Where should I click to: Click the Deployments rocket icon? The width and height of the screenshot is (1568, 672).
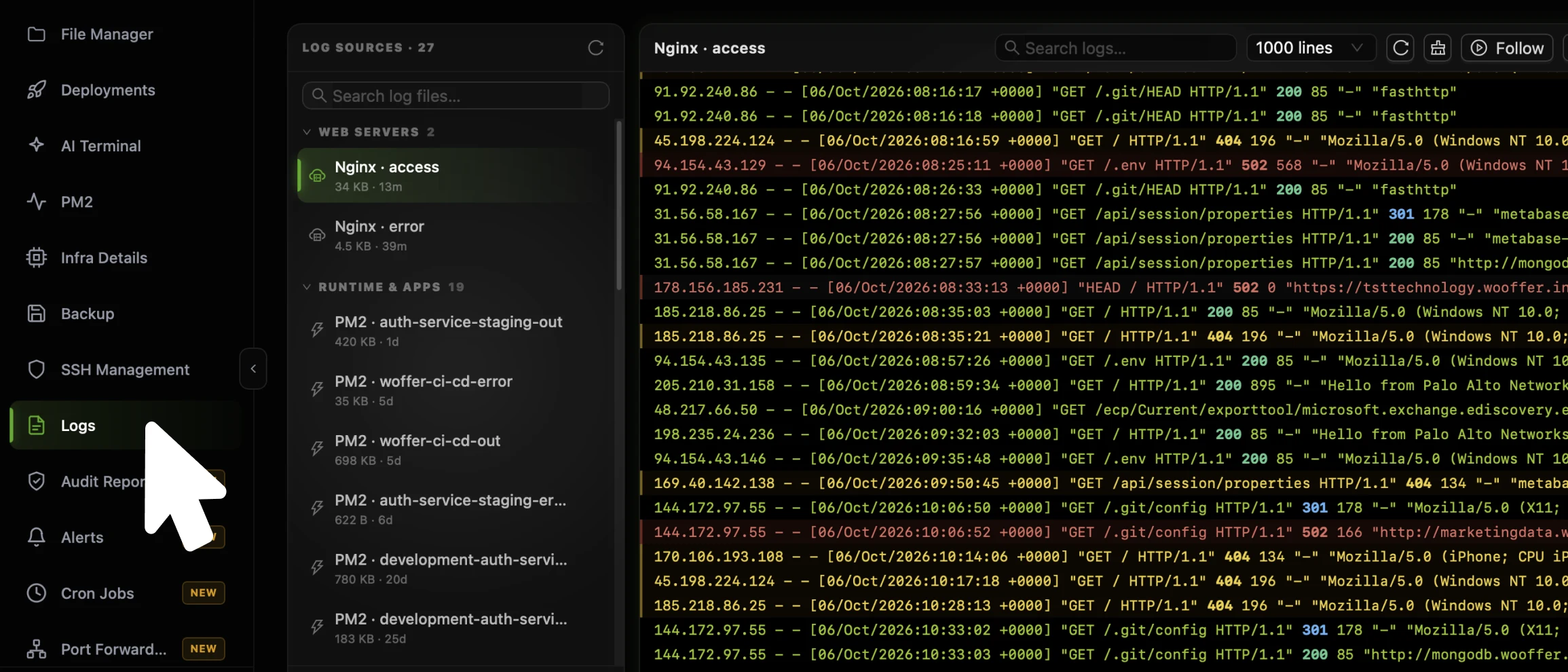coord(36,90)
